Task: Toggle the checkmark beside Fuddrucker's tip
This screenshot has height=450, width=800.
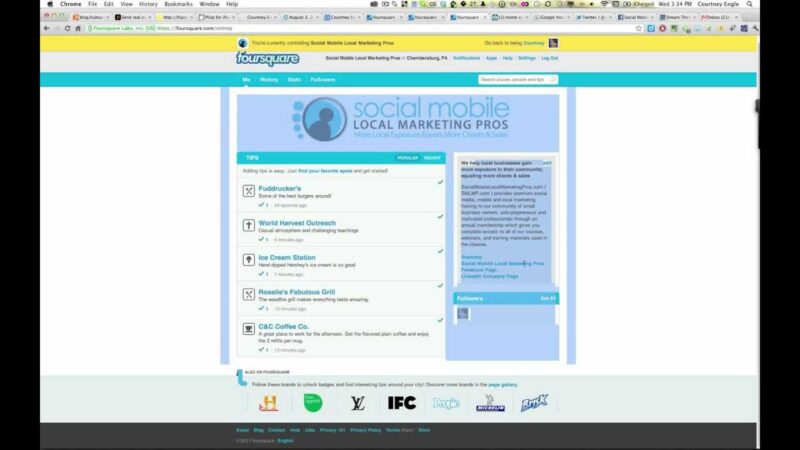Action: [x=440, y=182]
